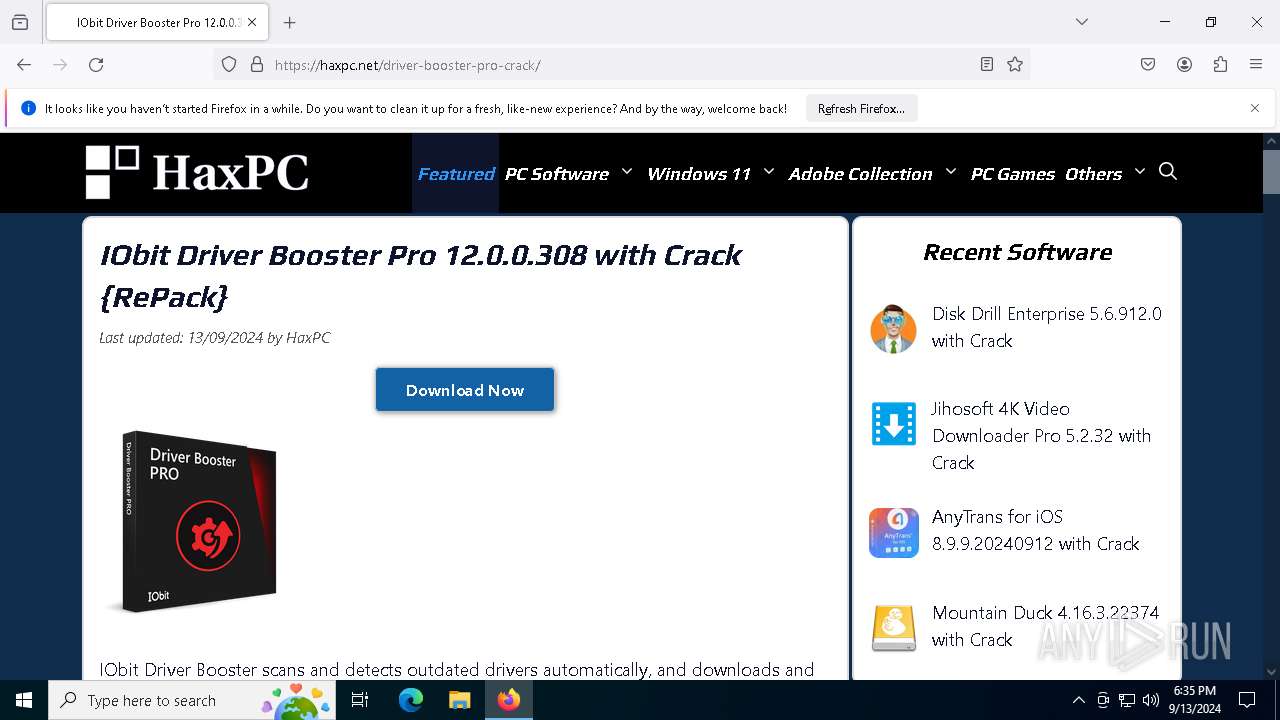Open File Explorer from taskbar

[x=459, y=700]
